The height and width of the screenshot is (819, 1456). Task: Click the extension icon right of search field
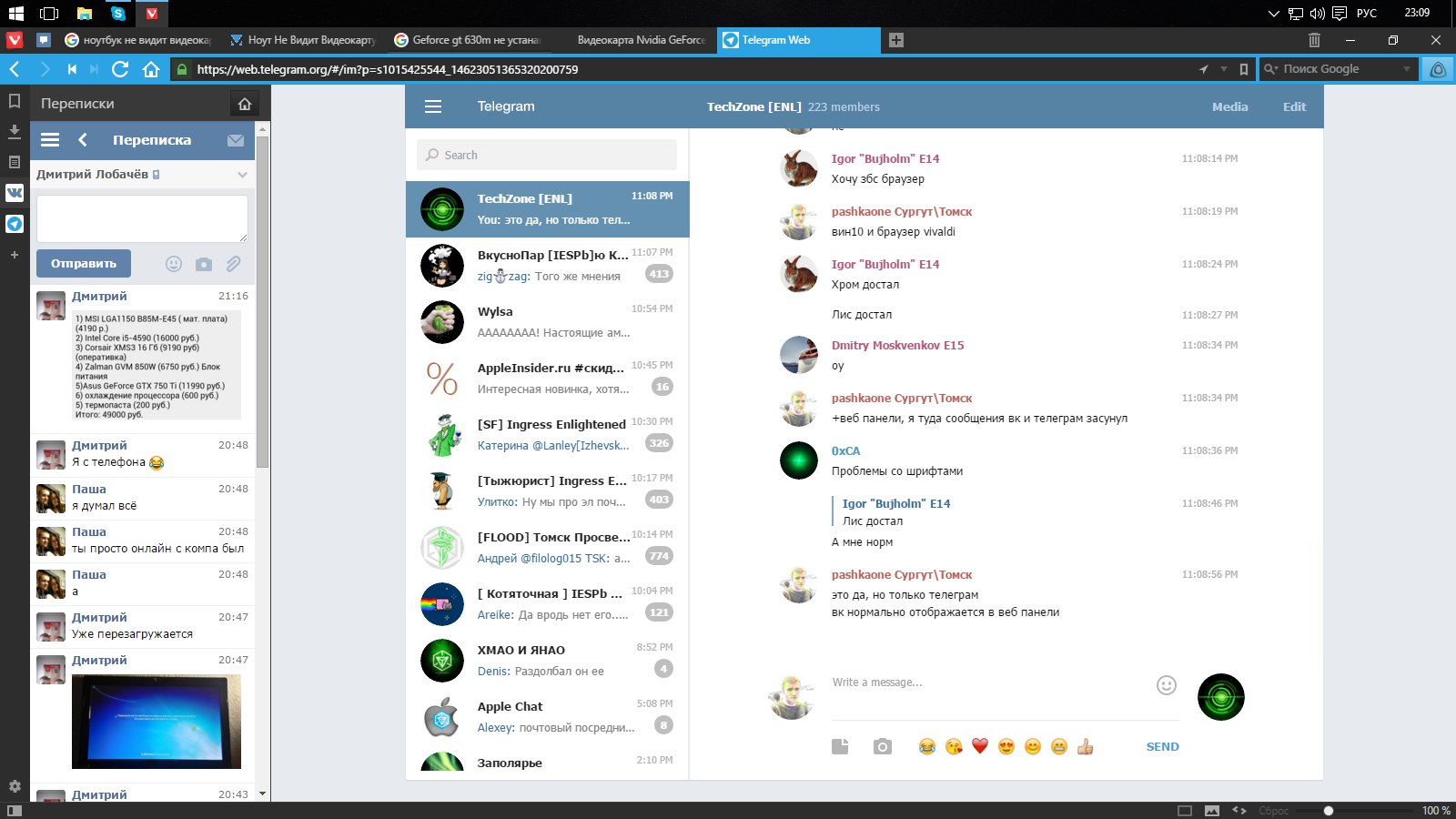pyautogui.click(x=1438, y=69)
